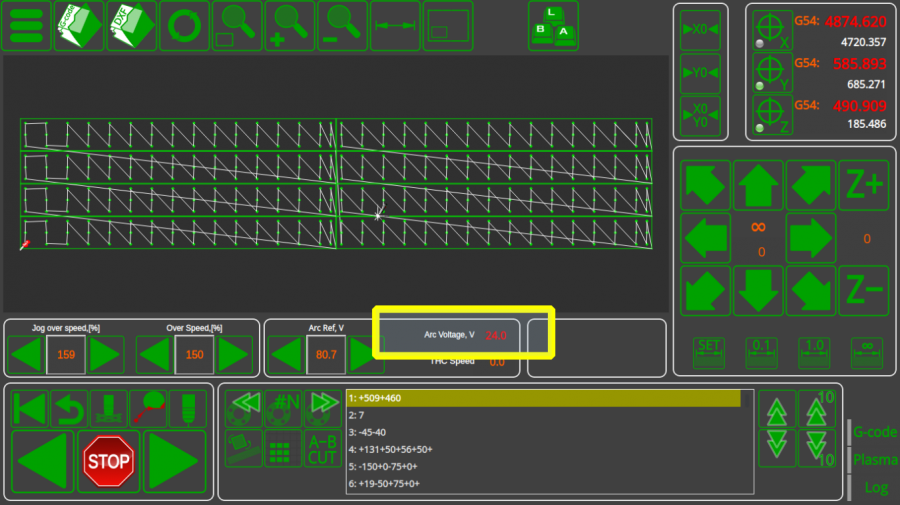The height and width of the screenshot is (505, 900).
Task: Zero the X axis with X0 button
Action: [x=701, y=29]
